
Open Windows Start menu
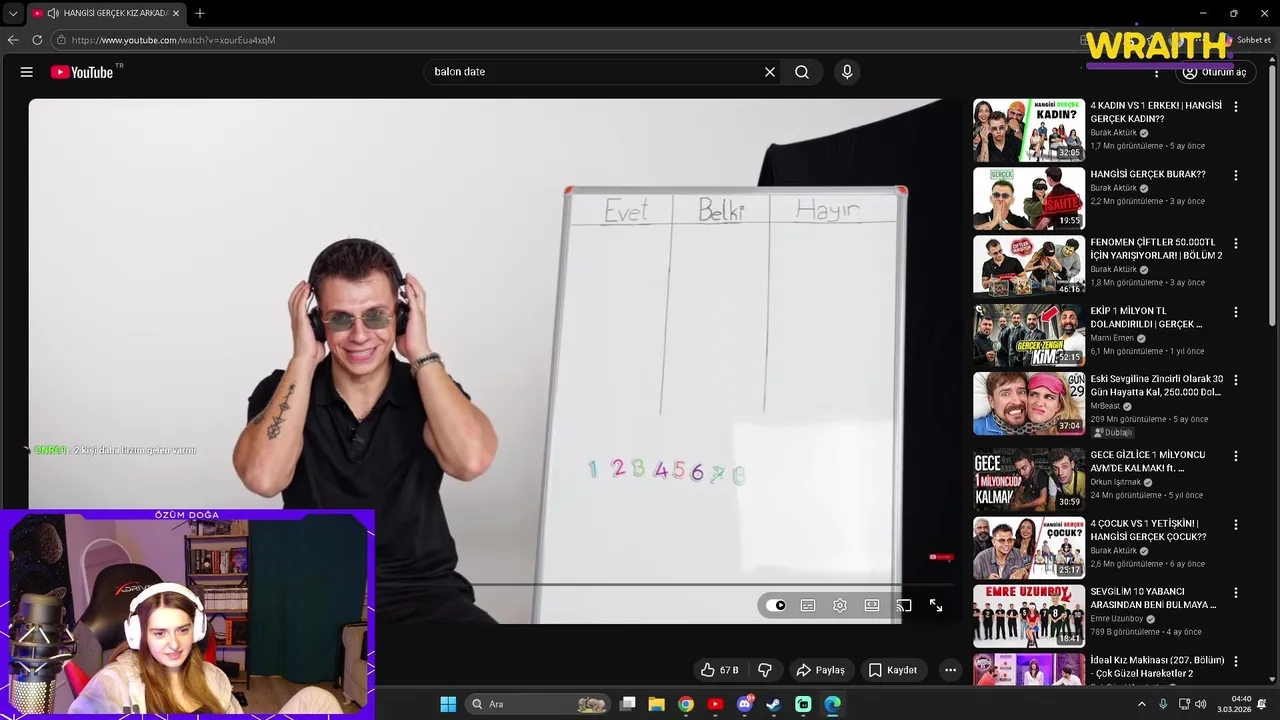pyautogui.click(x=448, y=704)
